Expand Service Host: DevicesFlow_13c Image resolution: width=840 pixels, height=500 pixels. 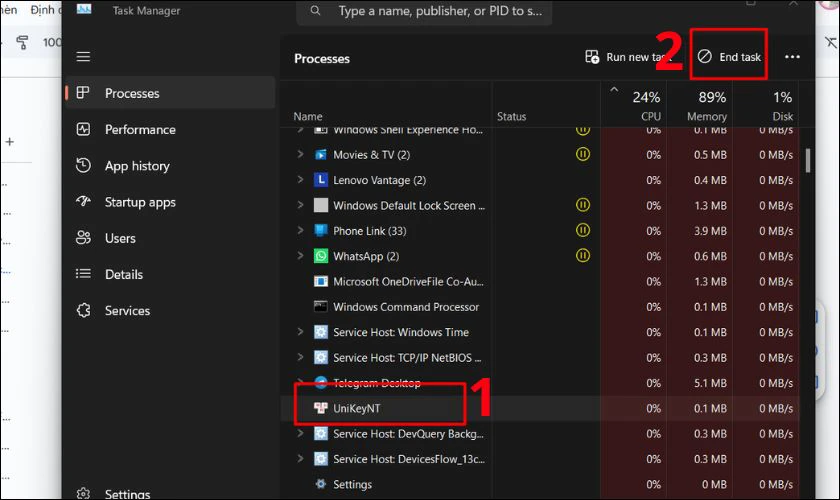(x=301, y=458)
